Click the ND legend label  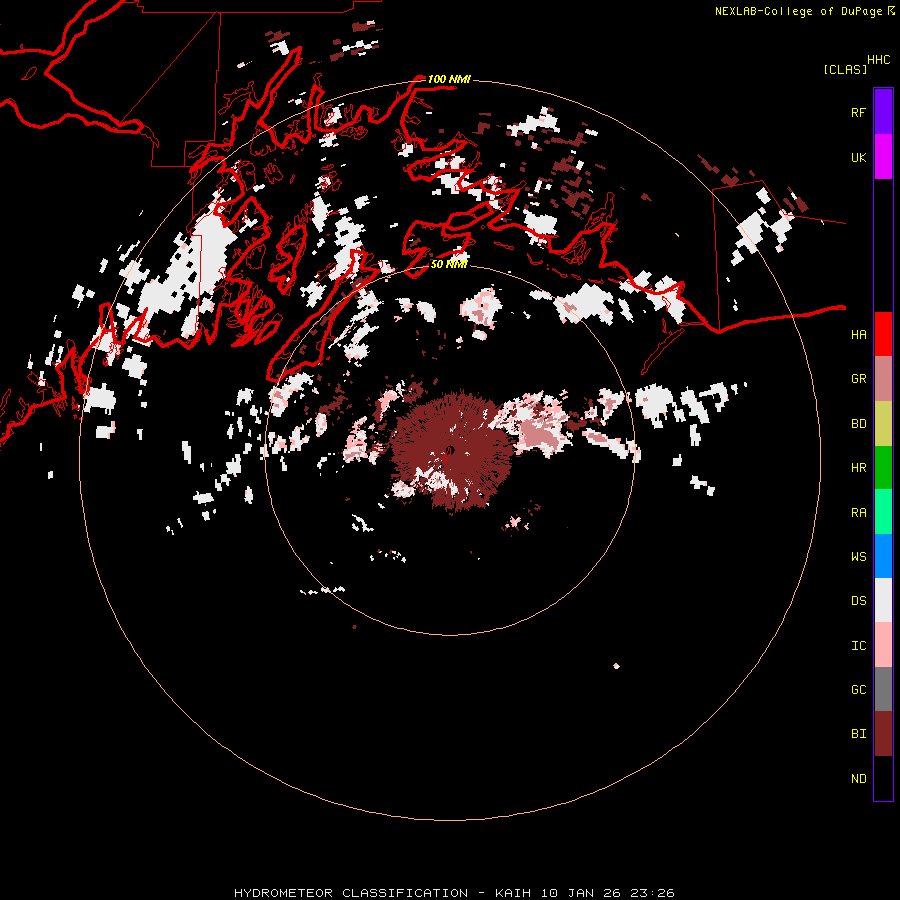click(858, 779)
